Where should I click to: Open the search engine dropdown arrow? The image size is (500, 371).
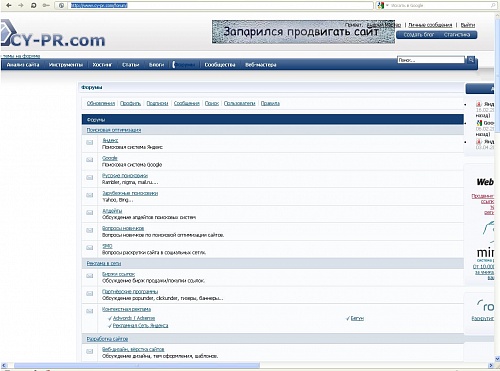387,5
